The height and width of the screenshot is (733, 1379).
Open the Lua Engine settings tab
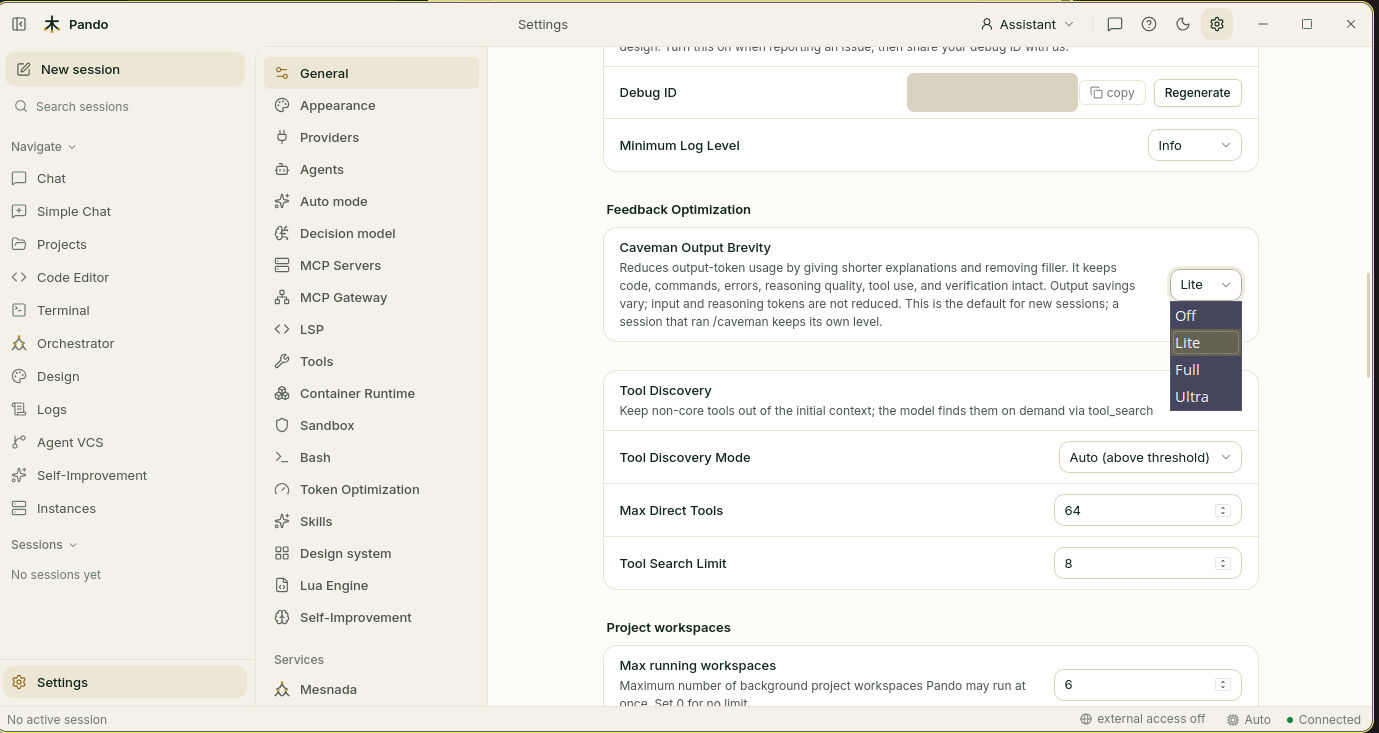(371, 585)
